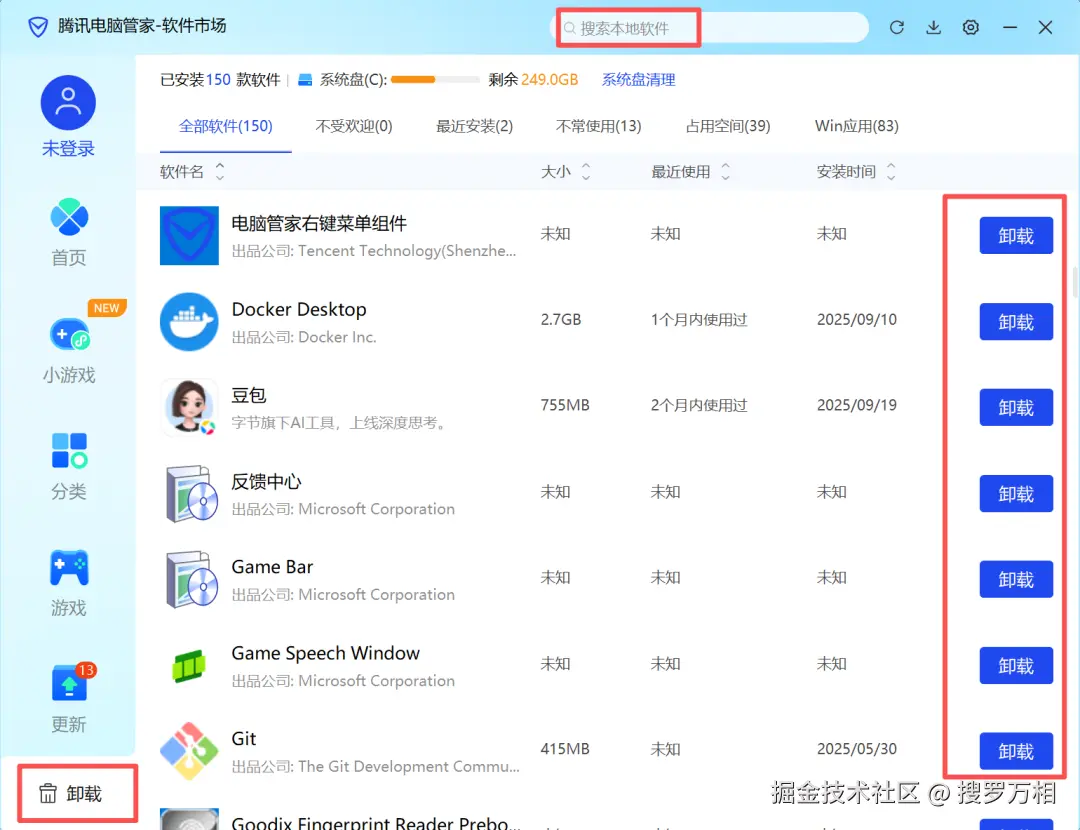The image size is (1080, 830).
Task: Click the NEW badge on 小游戏
Action: pyautogui.click(x=107, y=308)
